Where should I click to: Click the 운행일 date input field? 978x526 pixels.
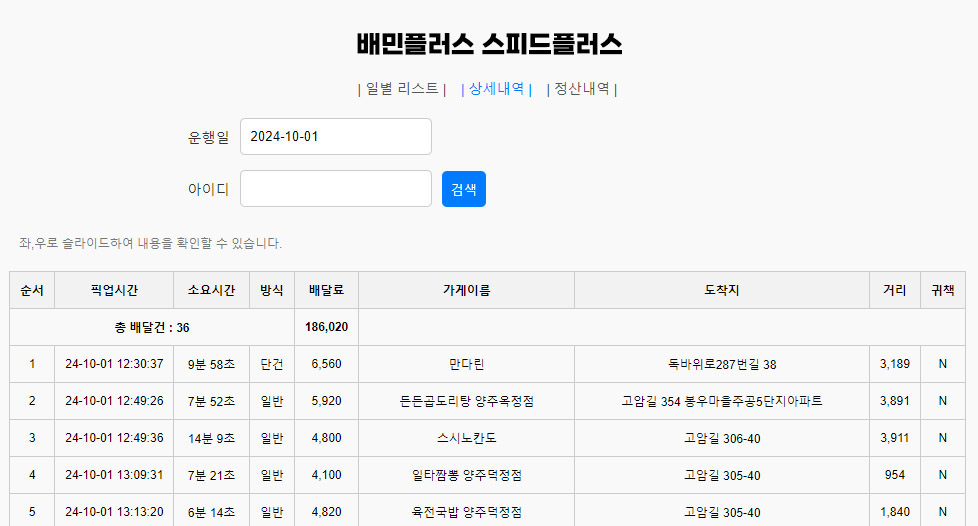335,137
